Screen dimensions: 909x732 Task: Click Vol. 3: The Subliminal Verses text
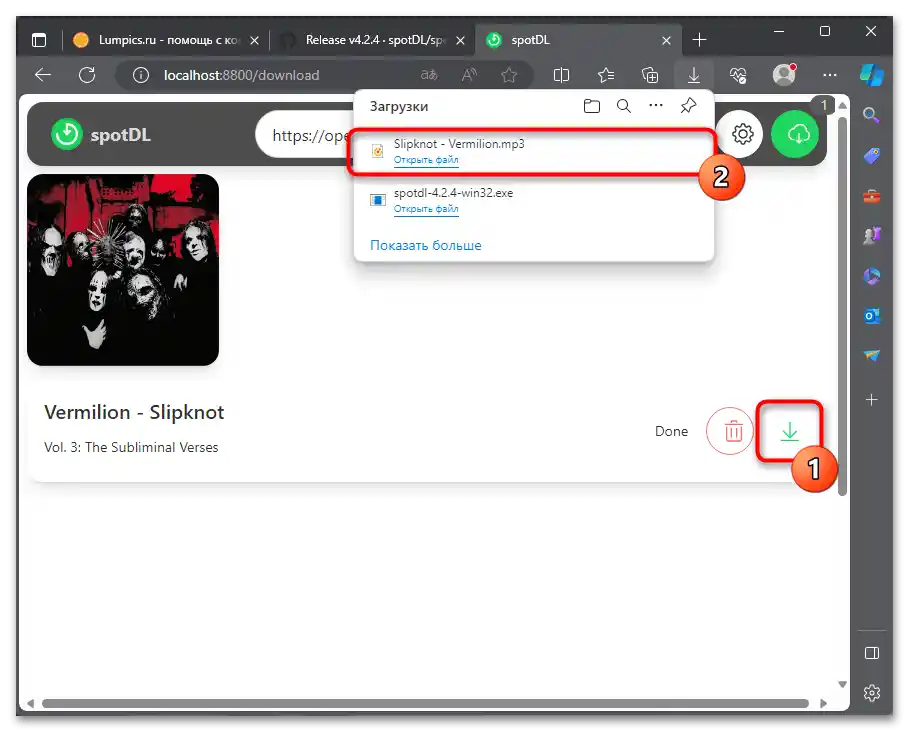click(131, 447)
